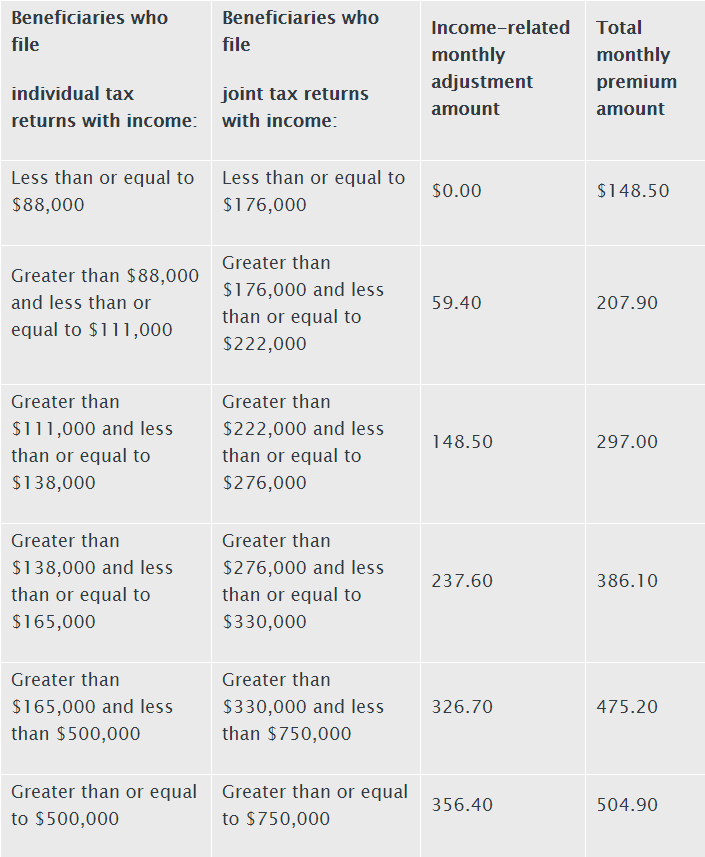Click the 'Income-related monthly adjustment amount' column header
The image size is (705, 857).
[x=500, y=68]
